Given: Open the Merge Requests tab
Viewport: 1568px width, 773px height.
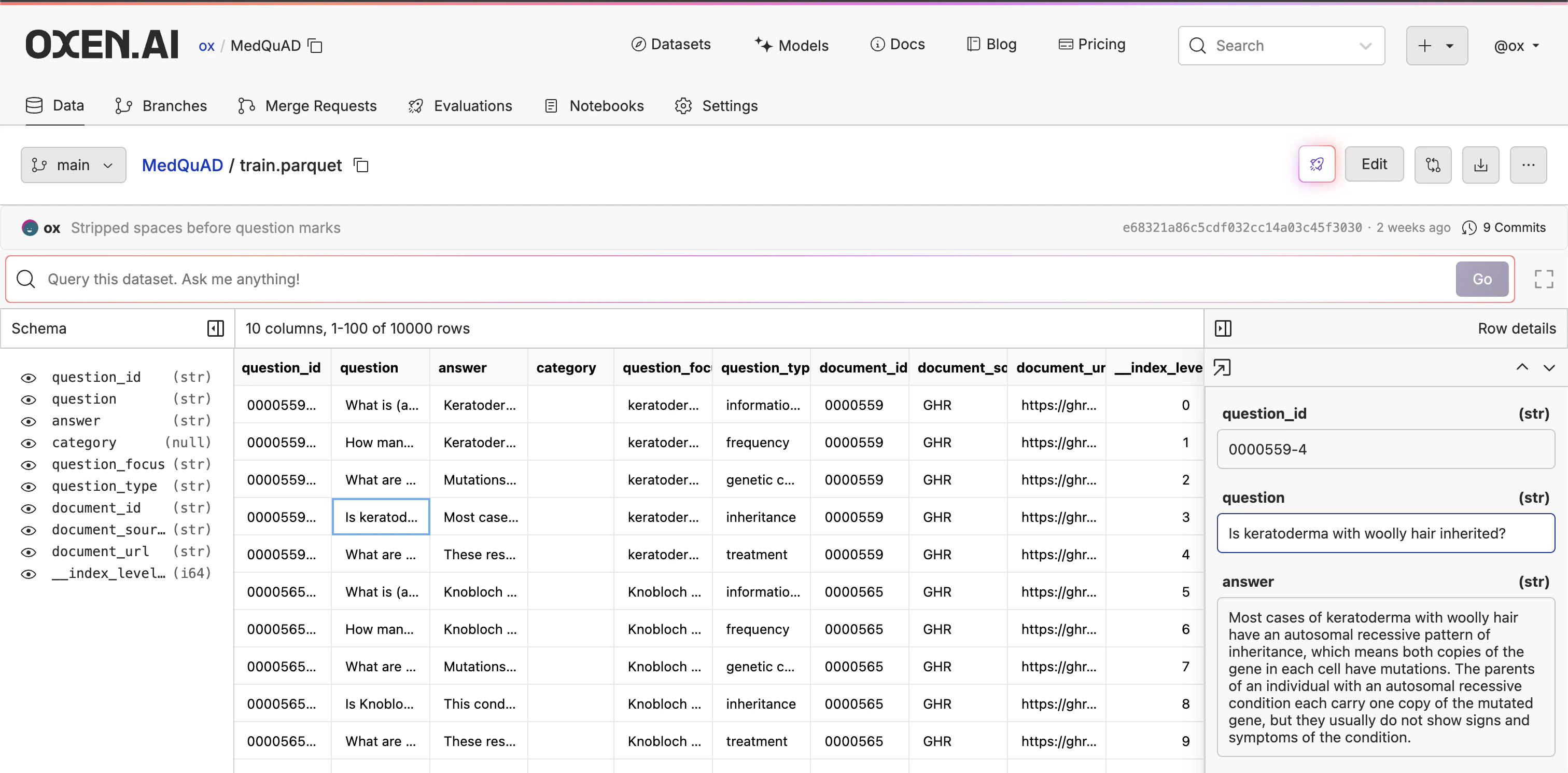Looking at the screenshot, I should click(x=307, y=106).
